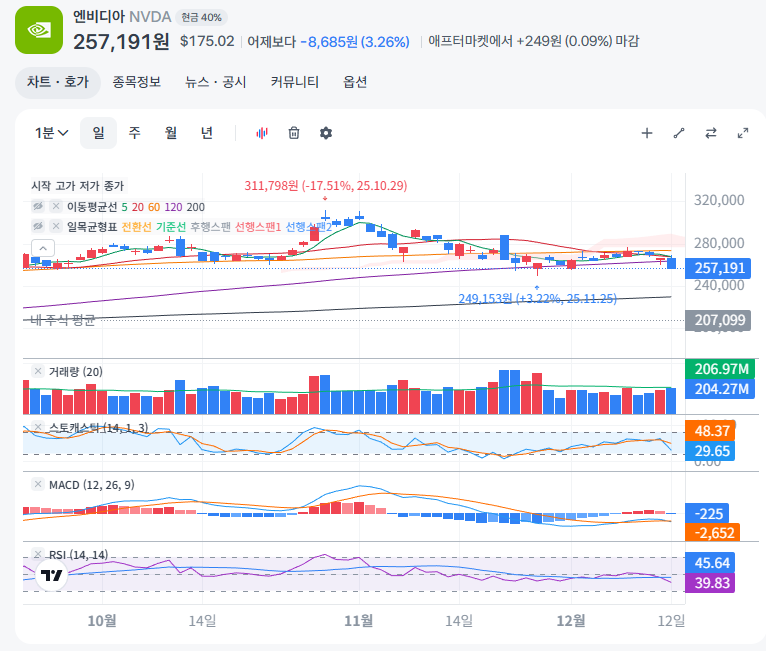Remove the MACD (12, 26, 9) indicator
This screenshot has height=651, width=766.
coord(38,484)
